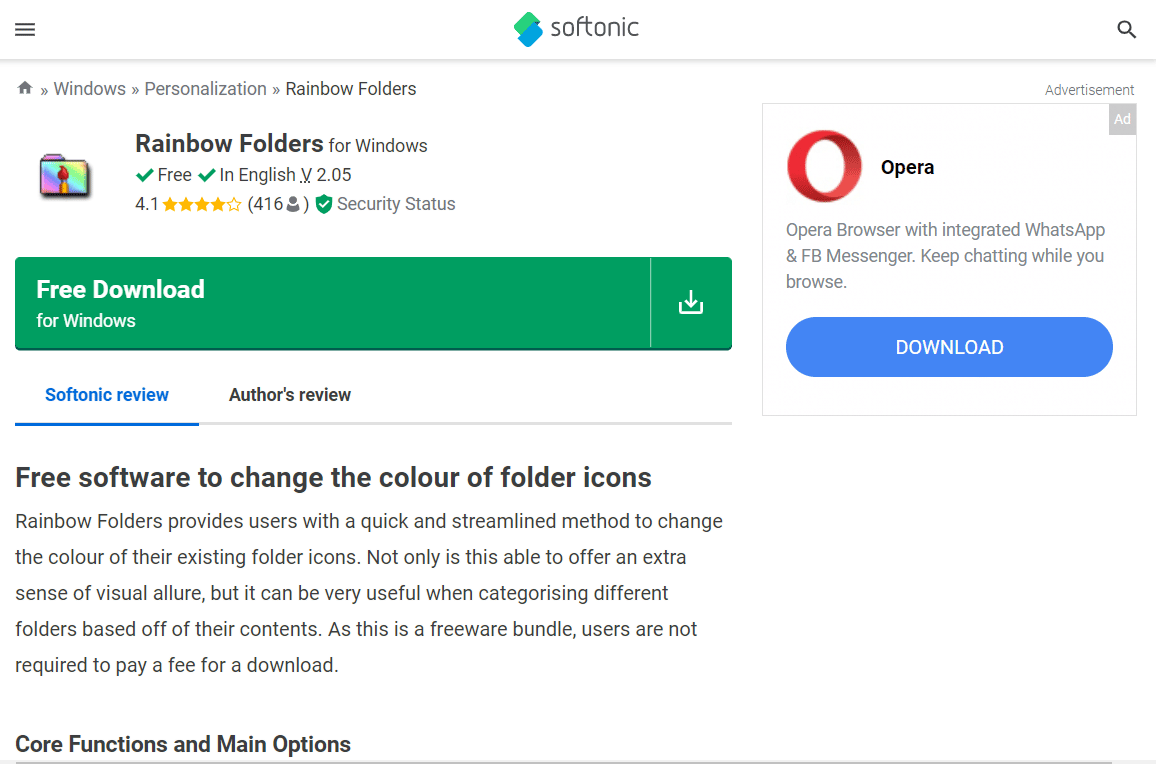
Task: Click the green Security Status shield icon
Action: tap(324, 204)
